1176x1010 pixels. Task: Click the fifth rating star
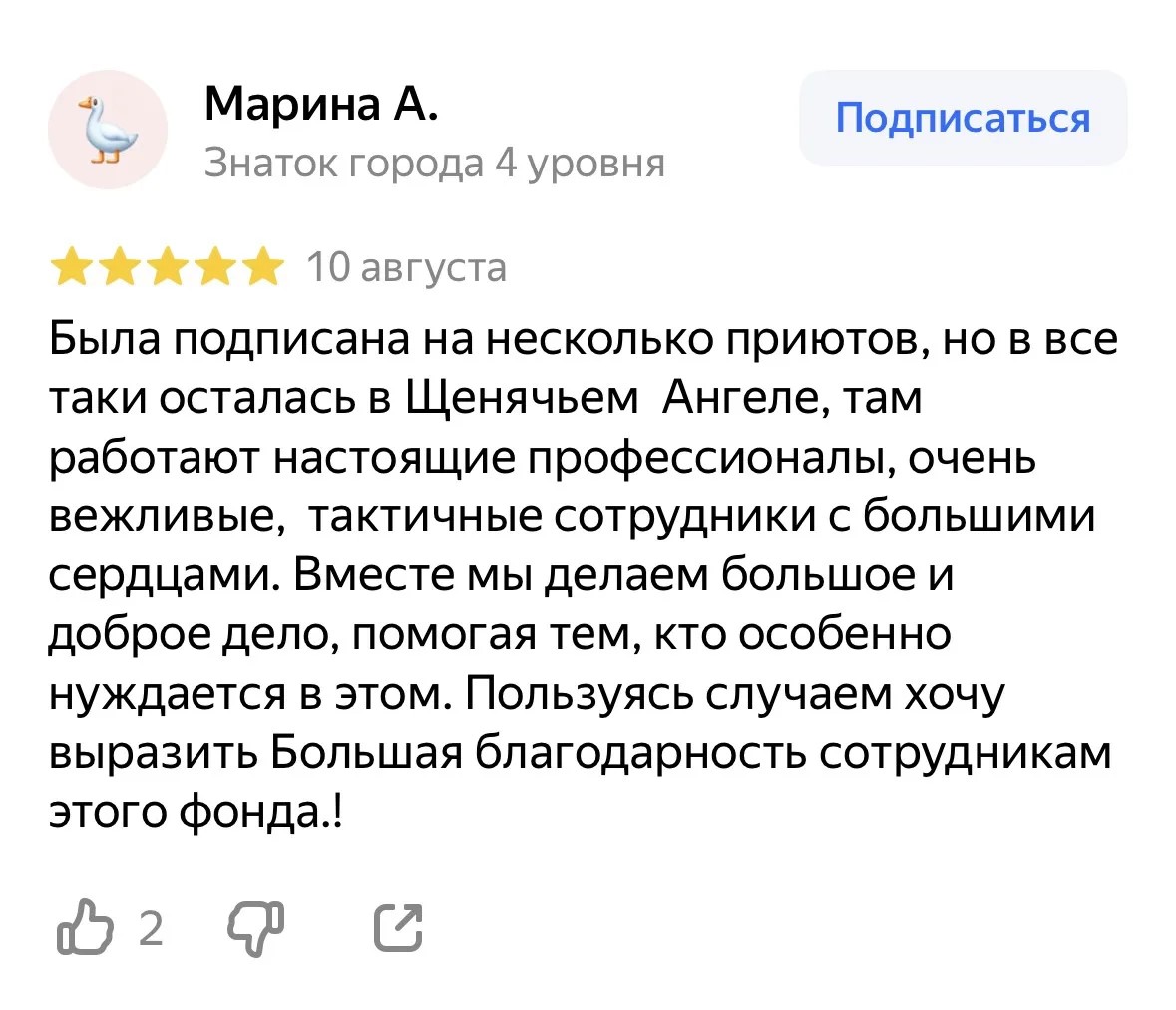(264, 267)
